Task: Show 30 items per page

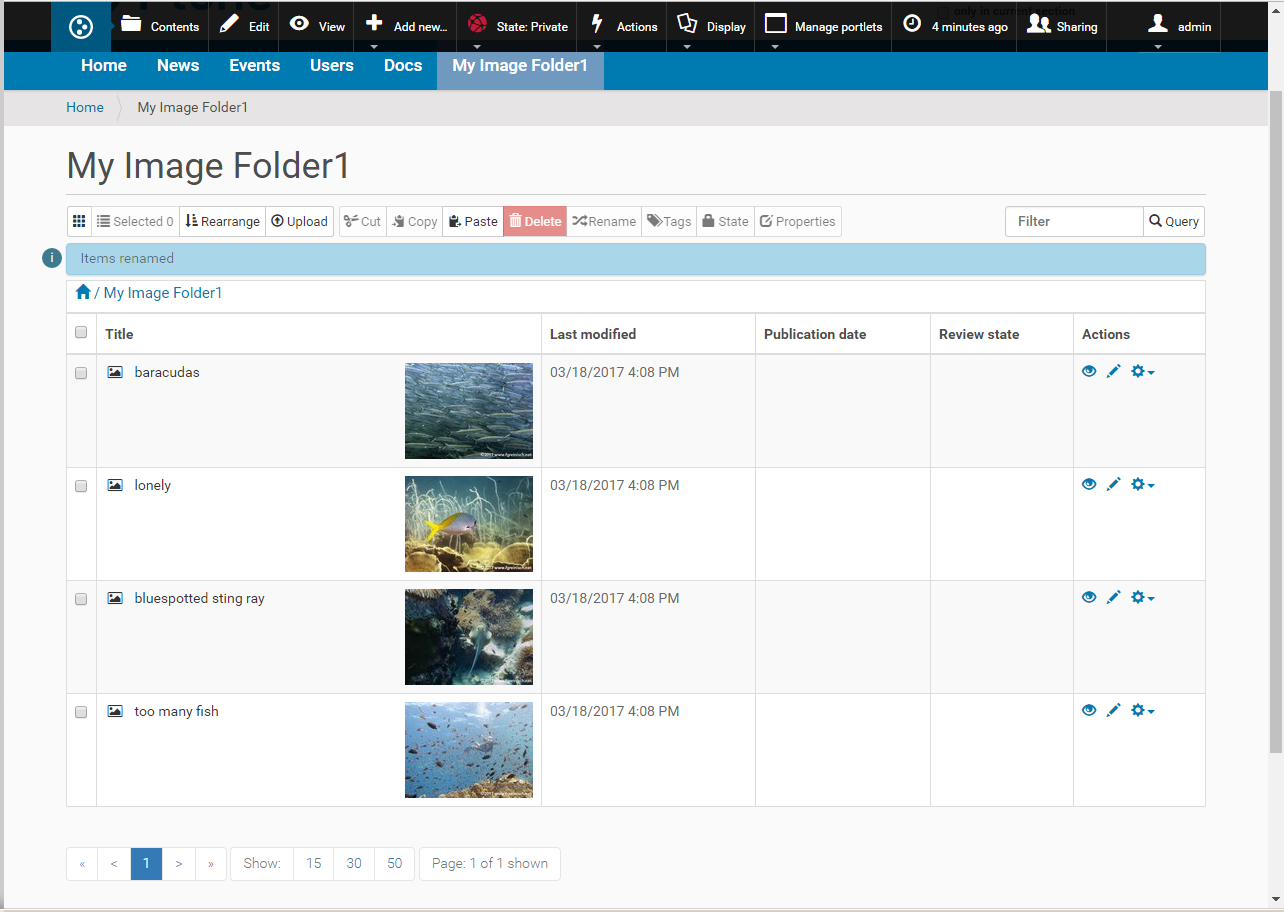Action: 354,864
